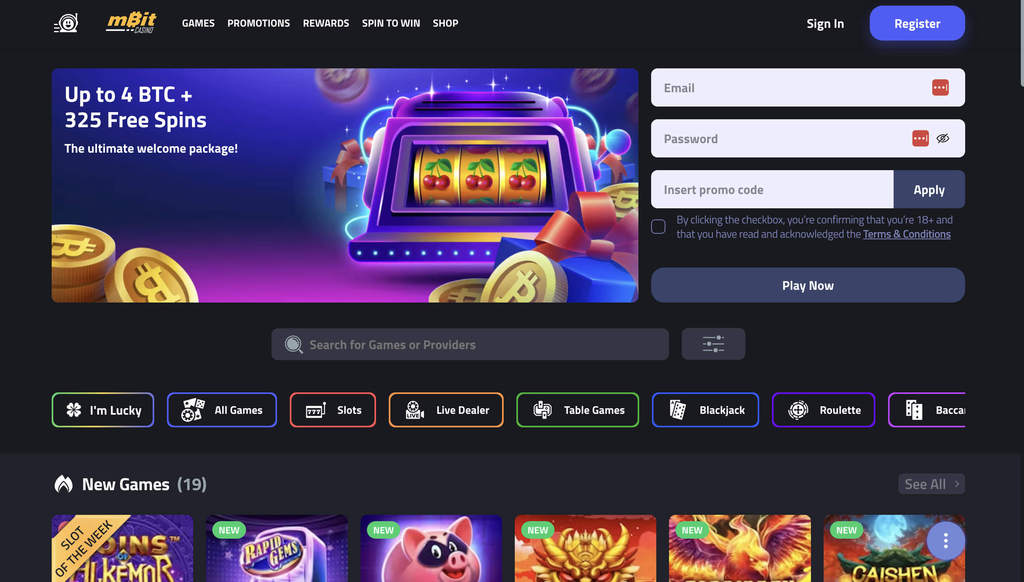Go to SPIN TO WIN page
Viewport: 1024px width, 582px height.
[391, 23]
